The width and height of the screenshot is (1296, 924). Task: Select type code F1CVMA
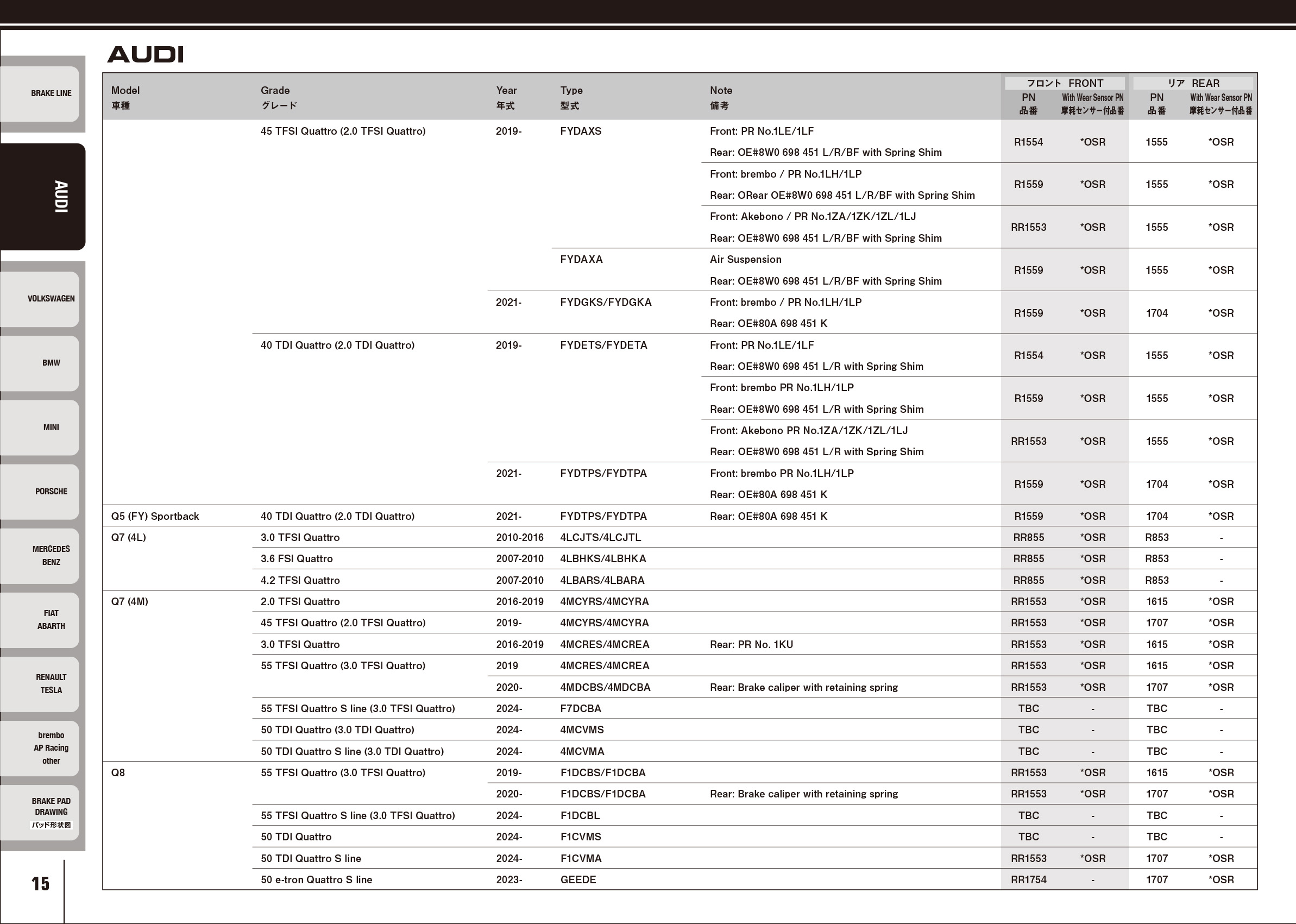pyautogui.click(x=580, y=859)
